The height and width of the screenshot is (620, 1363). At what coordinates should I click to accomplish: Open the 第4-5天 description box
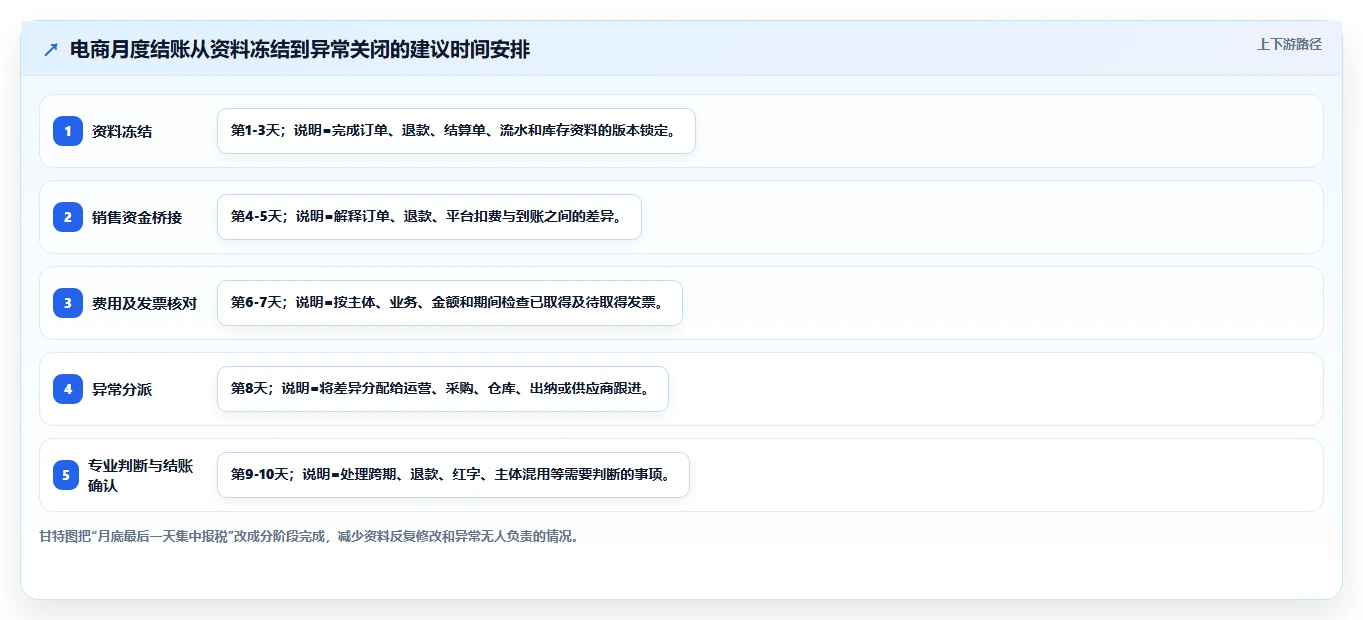click(x=429, y=217)
